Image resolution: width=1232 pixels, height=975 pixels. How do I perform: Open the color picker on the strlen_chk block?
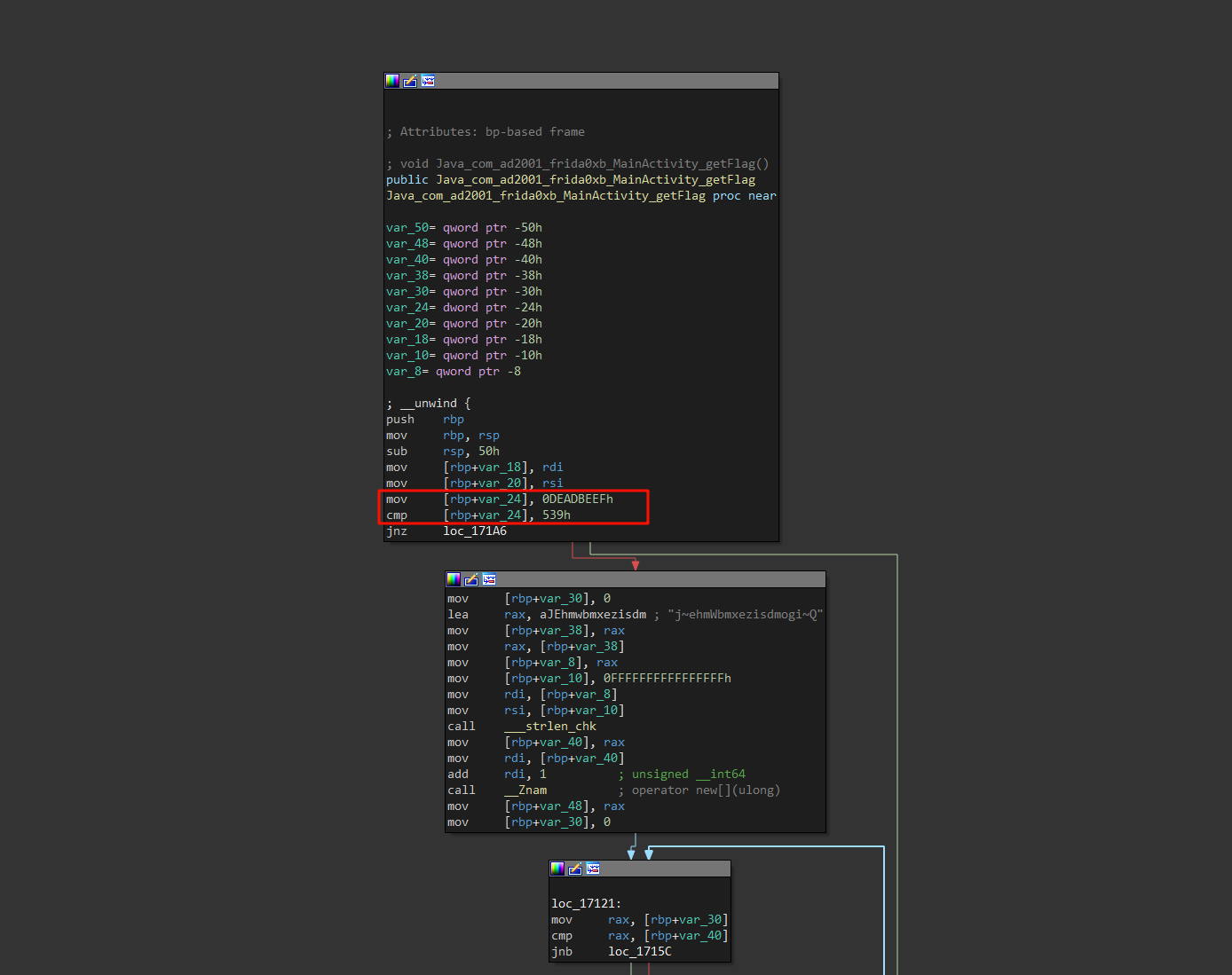click(x=454, y=579)
